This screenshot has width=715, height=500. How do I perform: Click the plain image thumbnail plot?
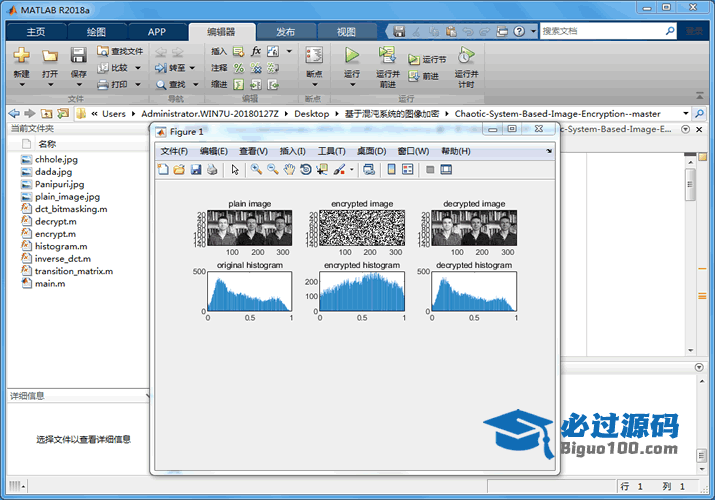249,227
